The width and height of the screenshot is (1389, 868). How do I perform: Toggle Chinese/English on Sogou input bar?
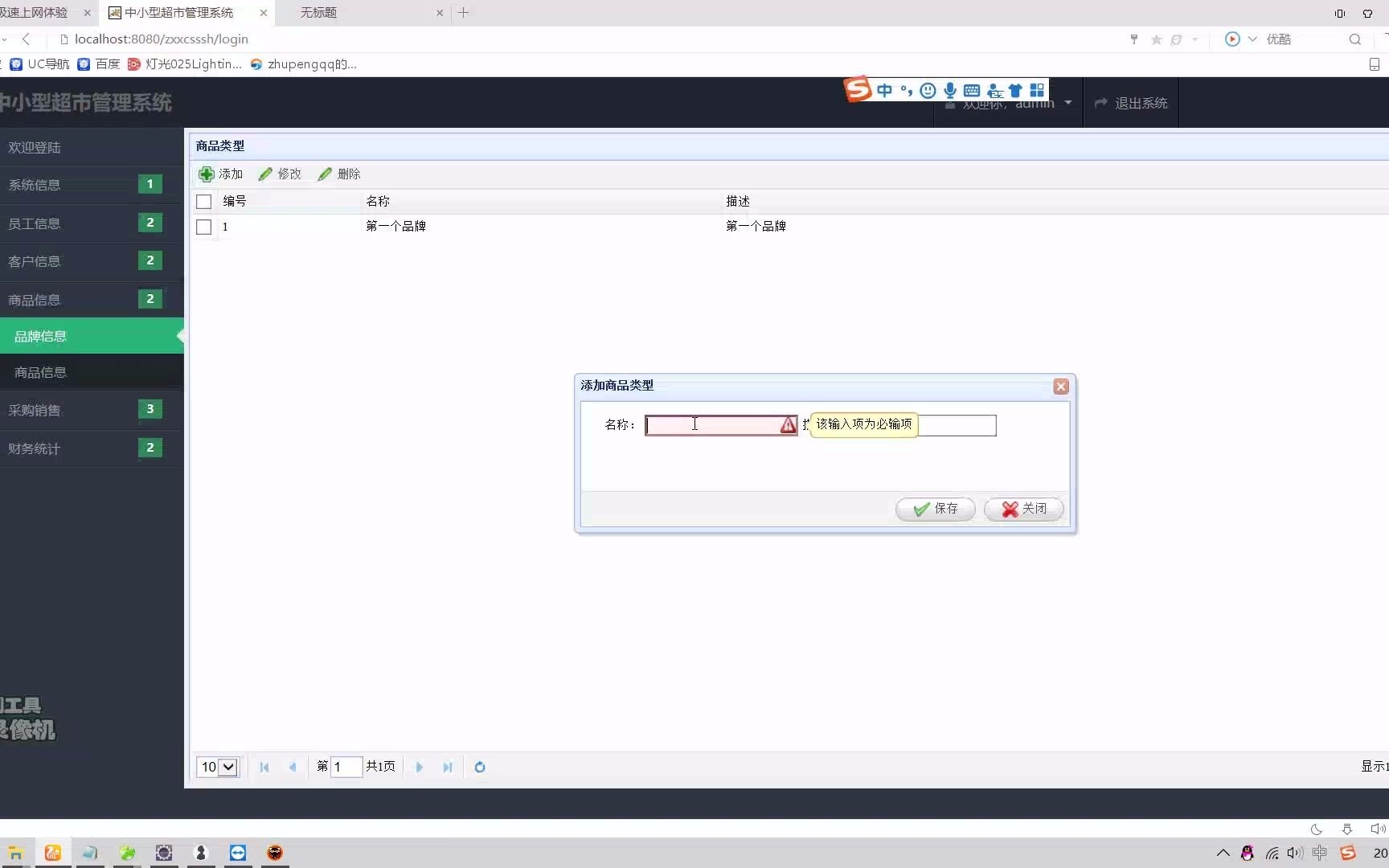pos(884,90)
